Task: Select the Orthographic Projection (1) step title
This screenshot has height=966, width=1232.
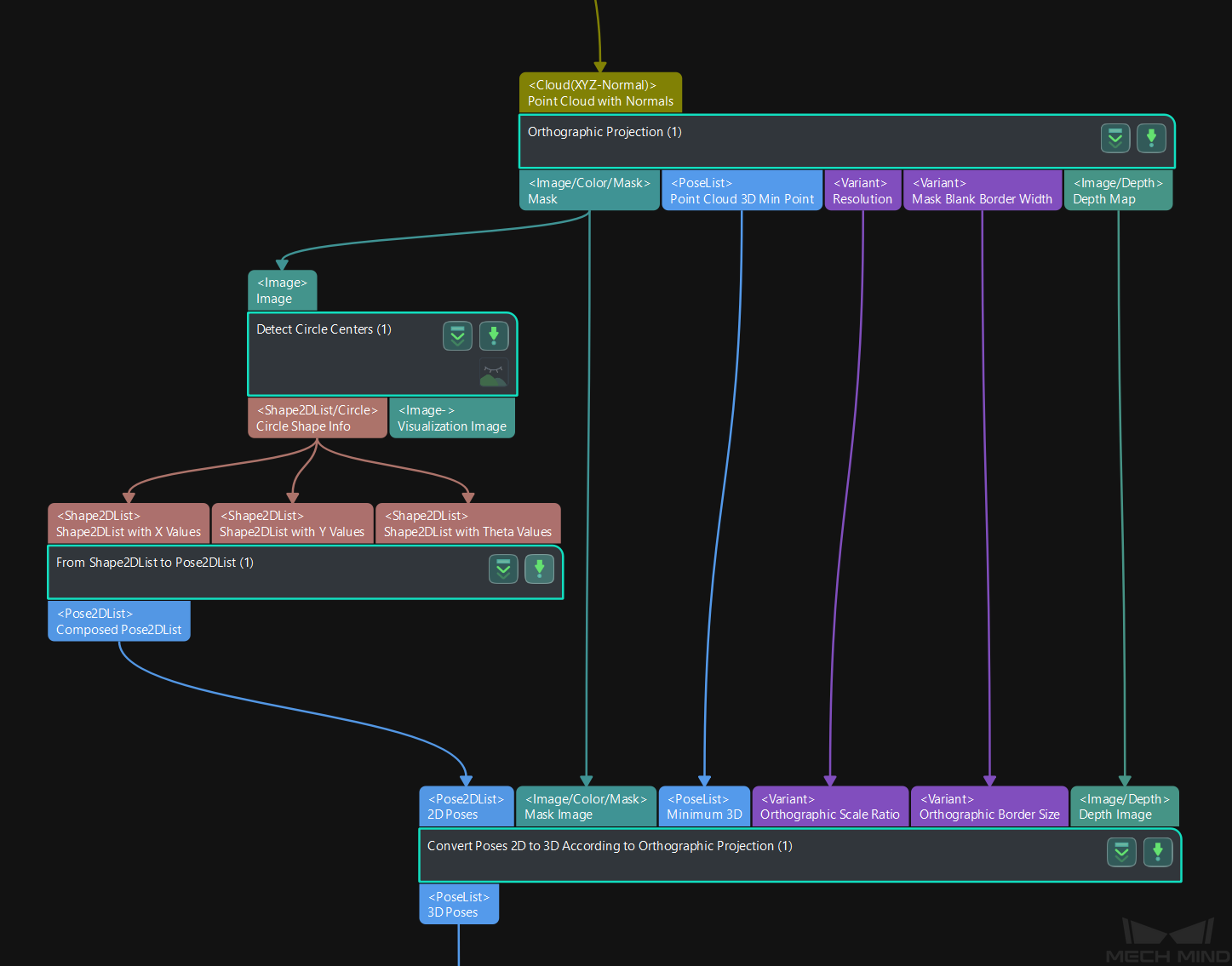Action: pos(605,132)
